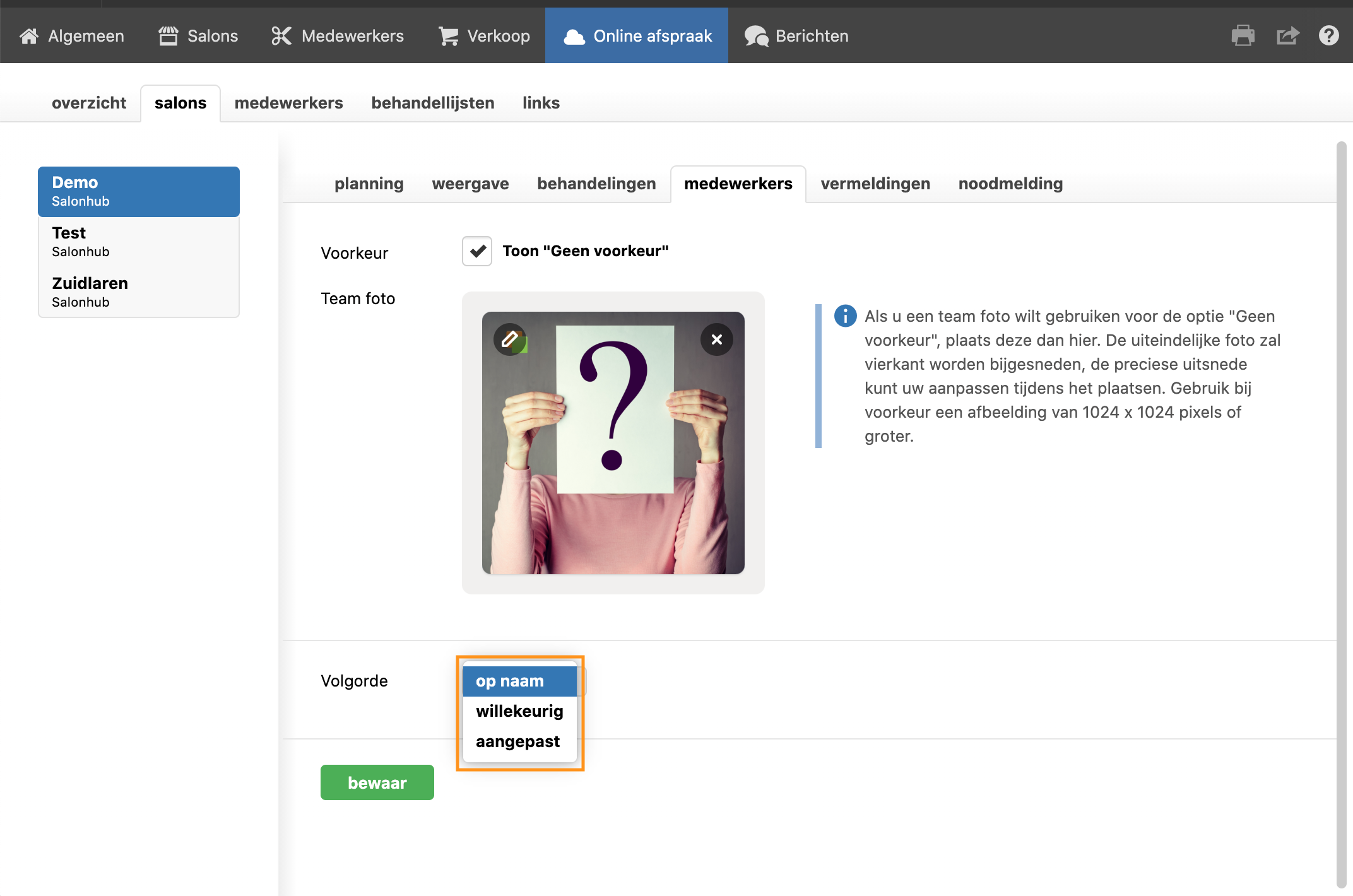1353x896 pixels.
Task: Remove team photo with the X icon
Action: [716, 339]
